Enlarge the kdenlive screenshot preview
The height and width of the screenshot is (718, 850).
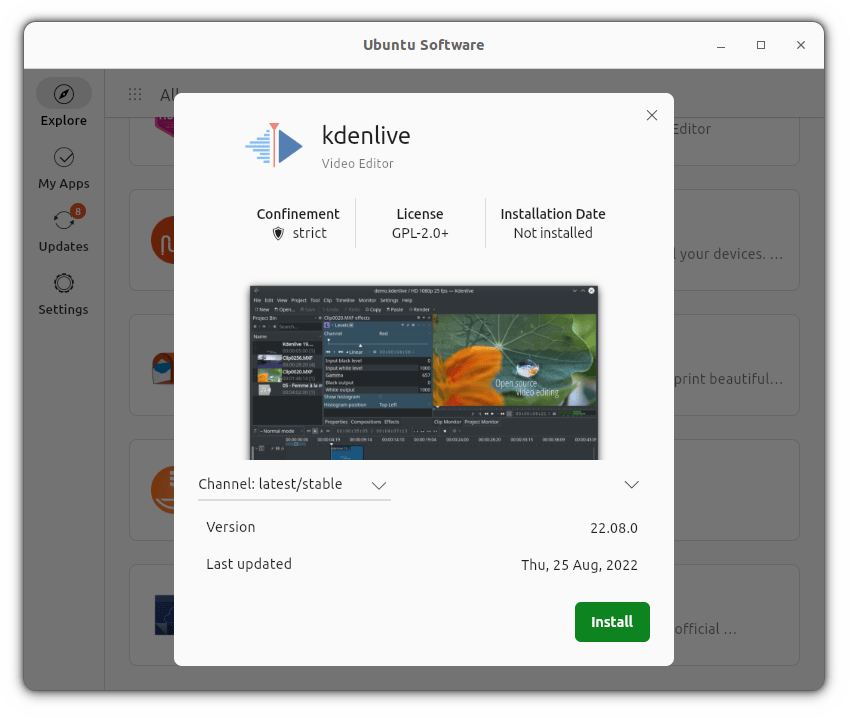(424, 372)
